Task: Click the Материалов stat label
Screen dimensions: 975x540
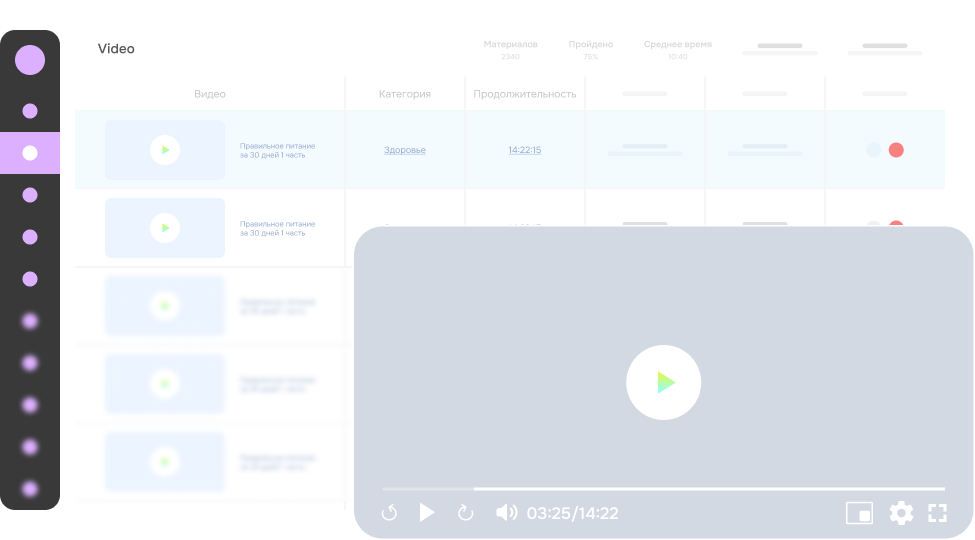Action: [511, 44]
